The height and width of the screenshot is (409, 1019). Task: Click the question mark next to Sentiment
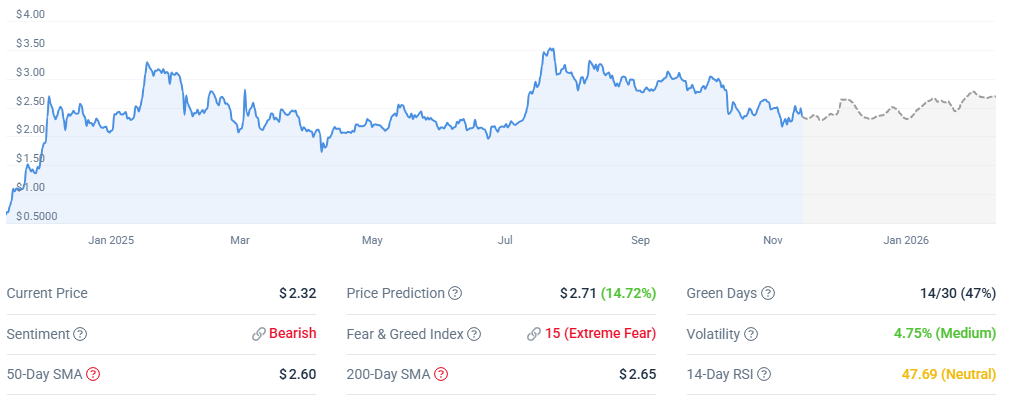click(x=80, y=334)
